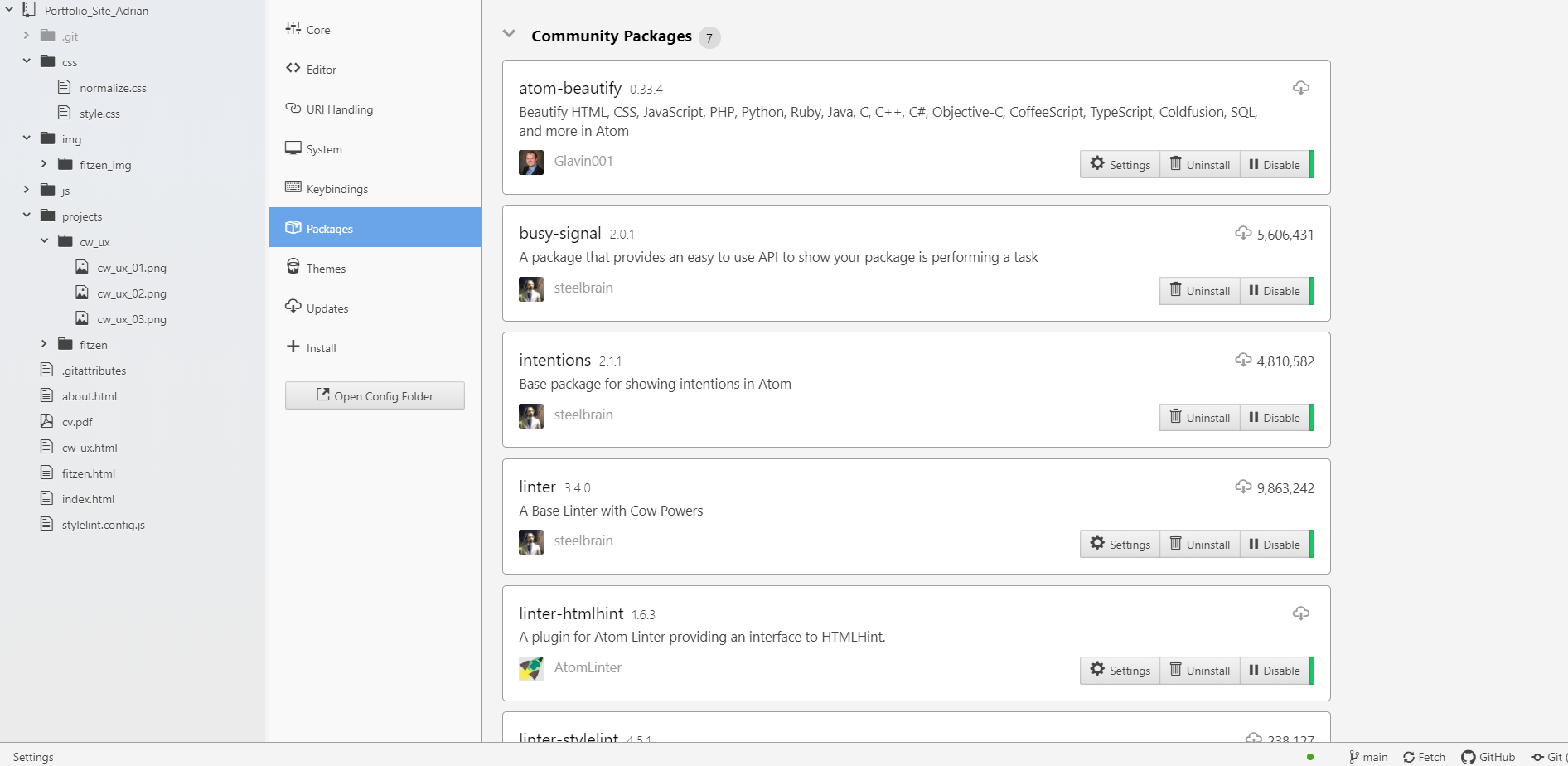Click the intentions download count icon
The image size is (1568, 766).
pyautogui.click(x=1243, y=360)
